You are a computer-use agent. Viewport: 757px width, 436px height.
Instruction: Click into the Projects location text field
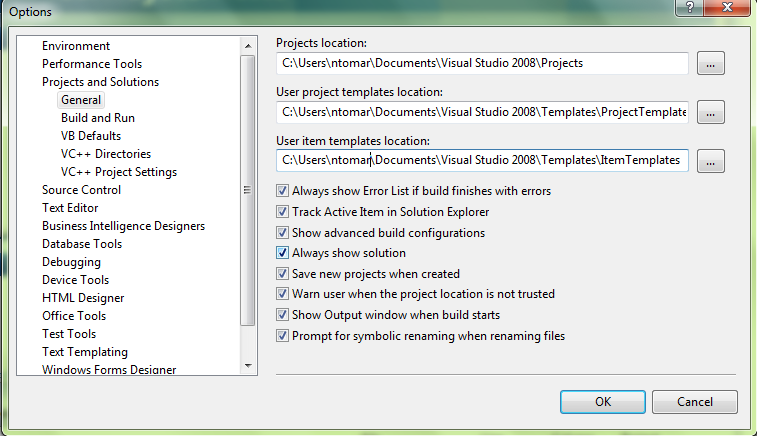point(482,63)
